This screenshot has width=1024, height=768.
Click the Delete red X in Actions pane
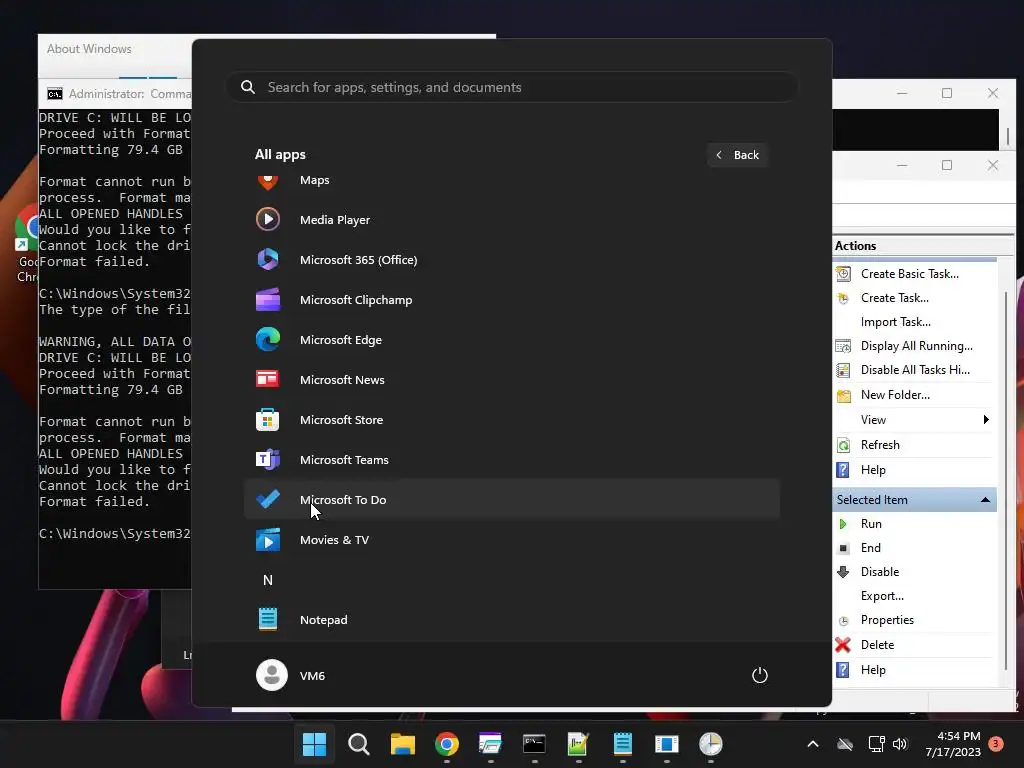point(843,645)
